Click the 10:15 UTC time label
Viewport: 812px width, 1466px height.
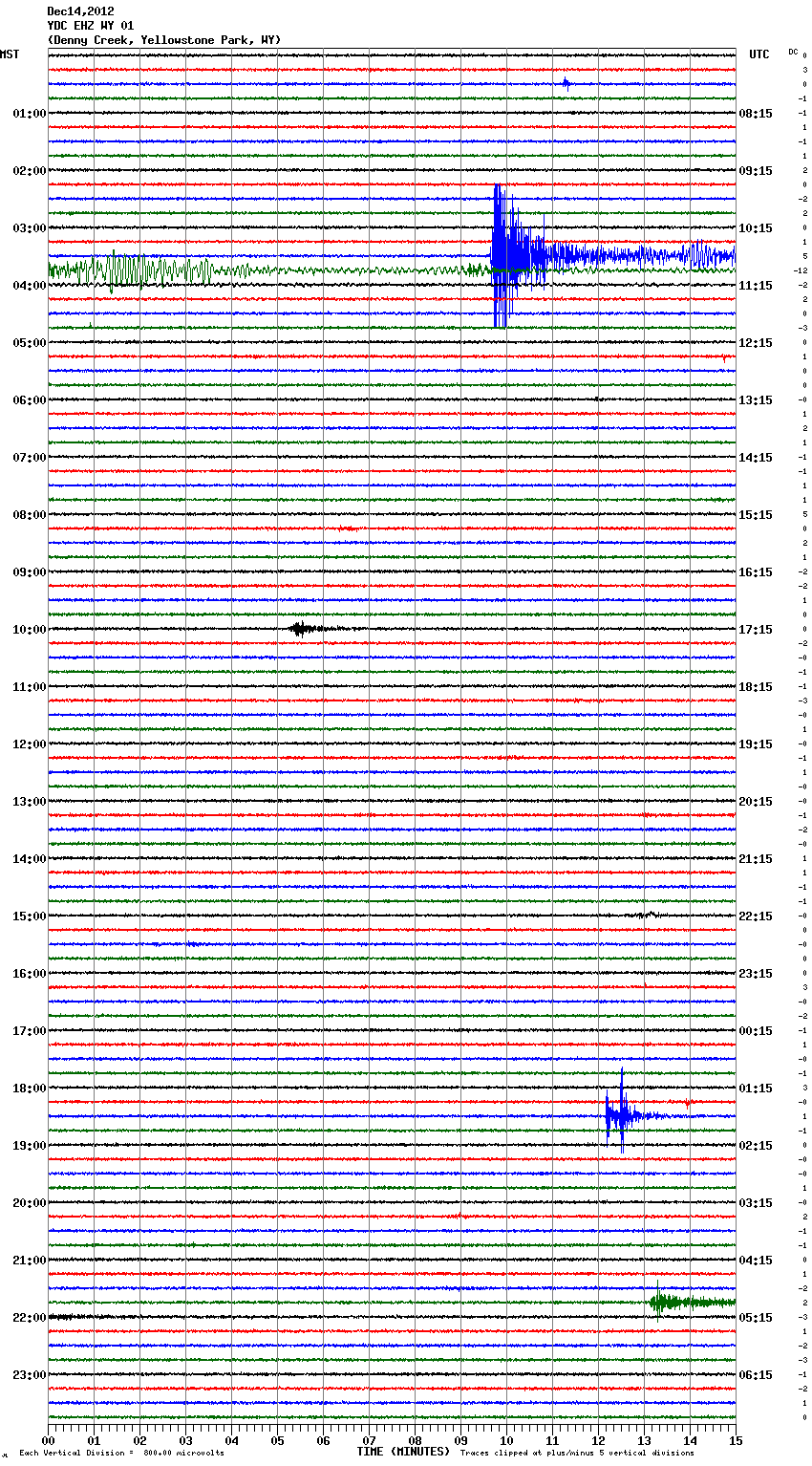[x=756, y=228]
